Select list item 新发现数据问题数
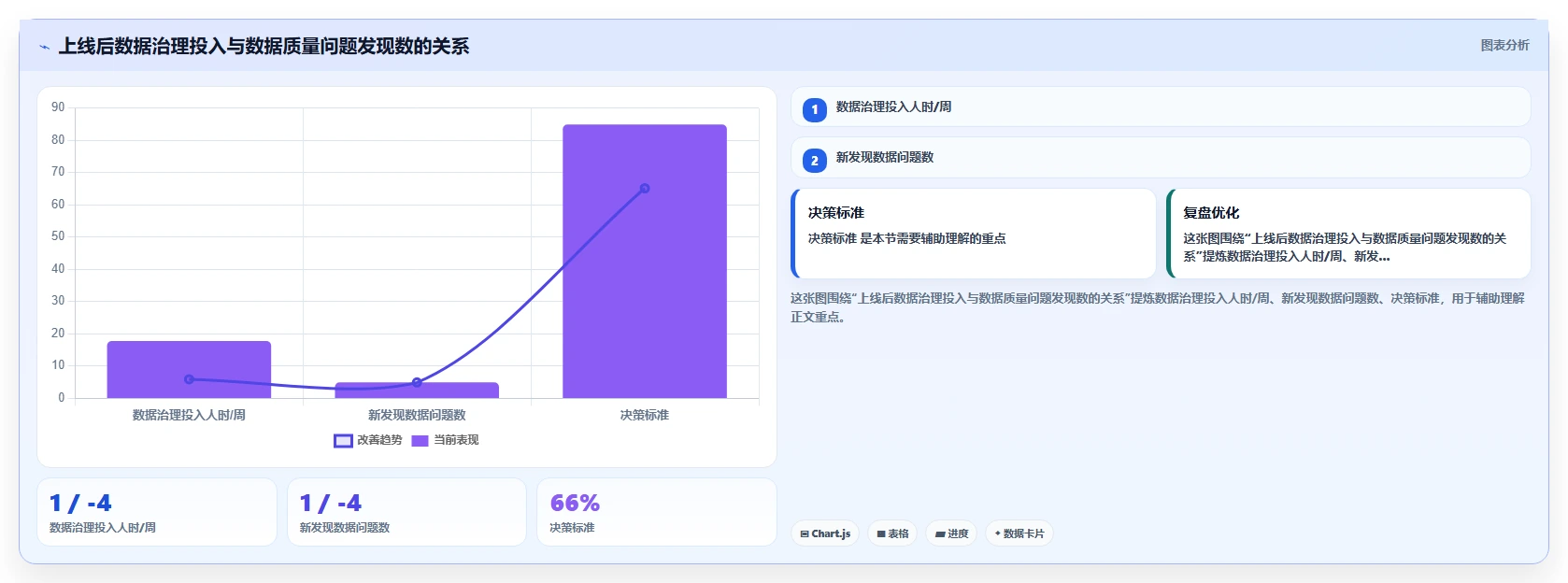 (1161, 157)
